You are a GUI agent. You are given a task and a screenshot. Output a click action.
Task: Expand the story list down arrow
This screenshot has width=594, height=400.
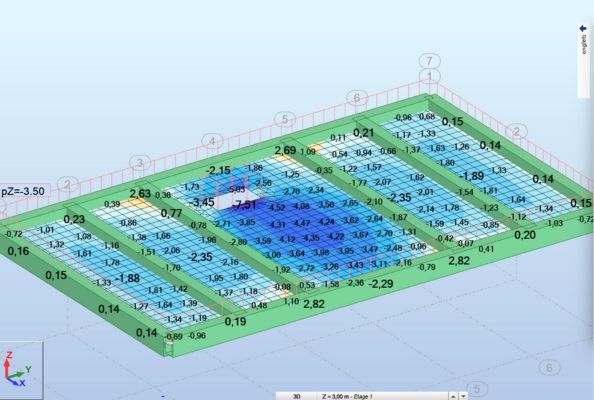463,396
